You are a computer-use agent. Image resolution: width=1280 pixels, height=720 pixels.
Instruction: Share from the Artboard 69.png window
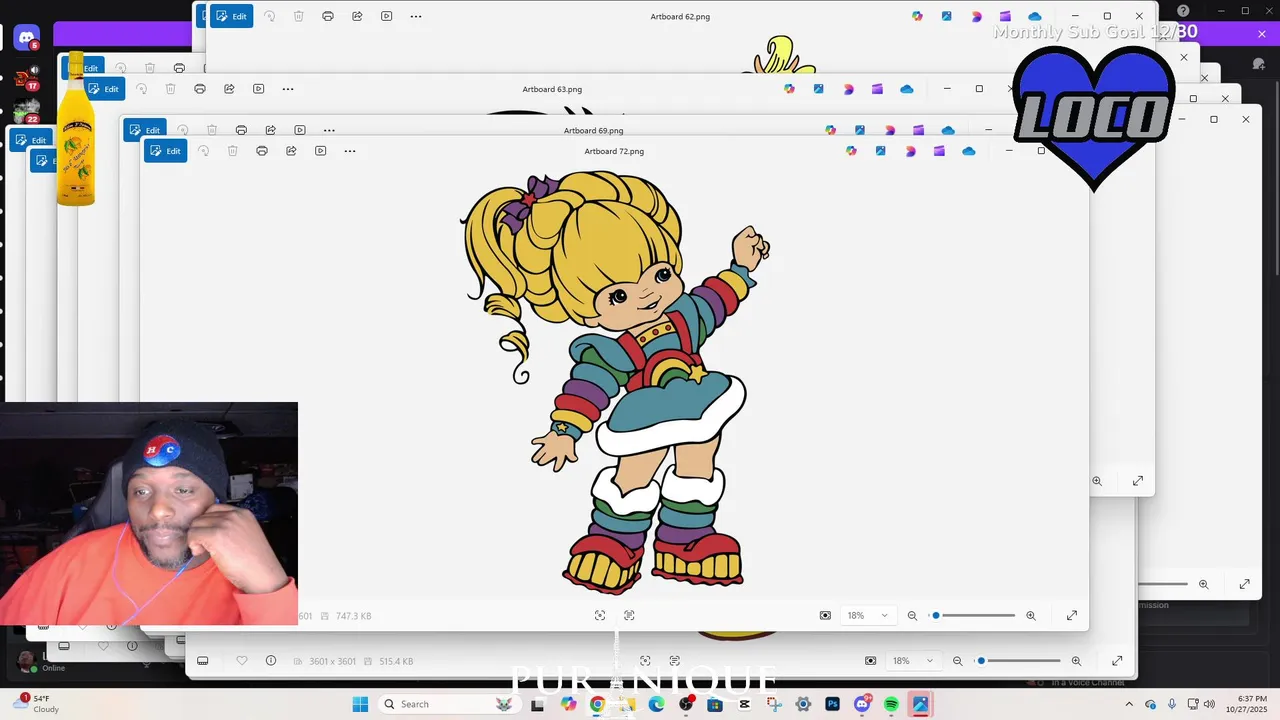(270, 130)
